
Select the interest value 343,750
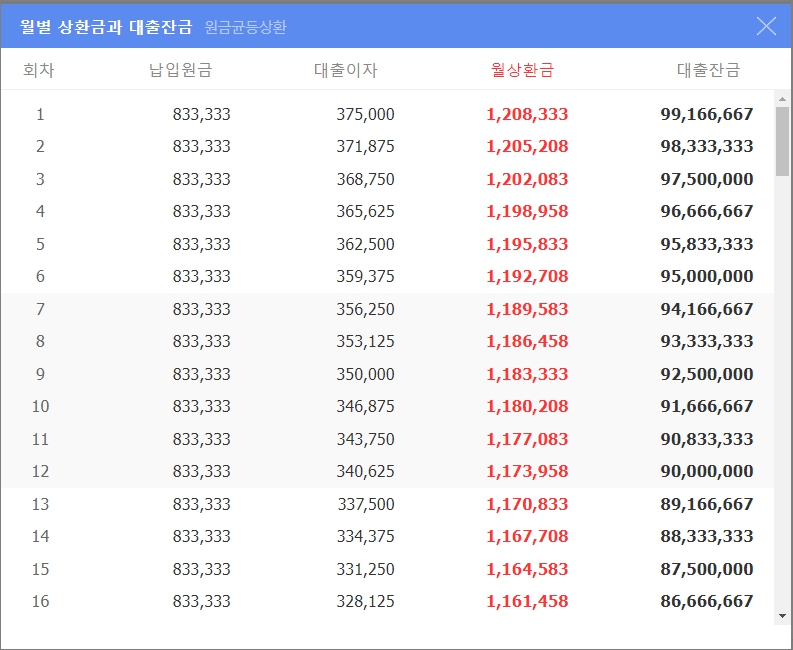point(366,439)
